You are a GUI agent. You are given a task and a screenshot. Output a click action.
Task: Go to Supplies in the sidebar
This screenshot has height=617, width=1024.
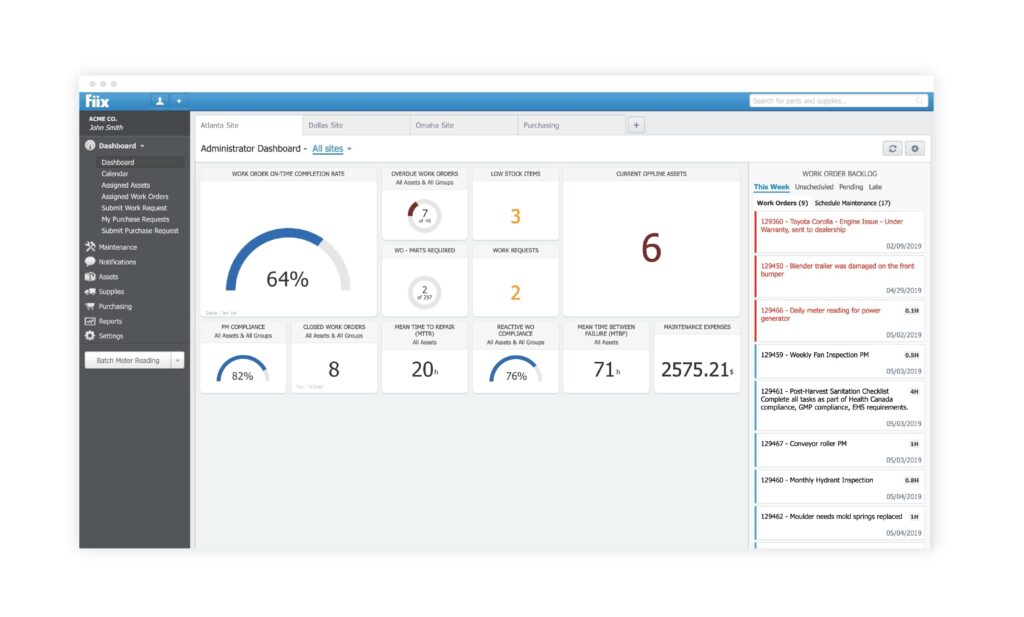(x=111, y=292)
